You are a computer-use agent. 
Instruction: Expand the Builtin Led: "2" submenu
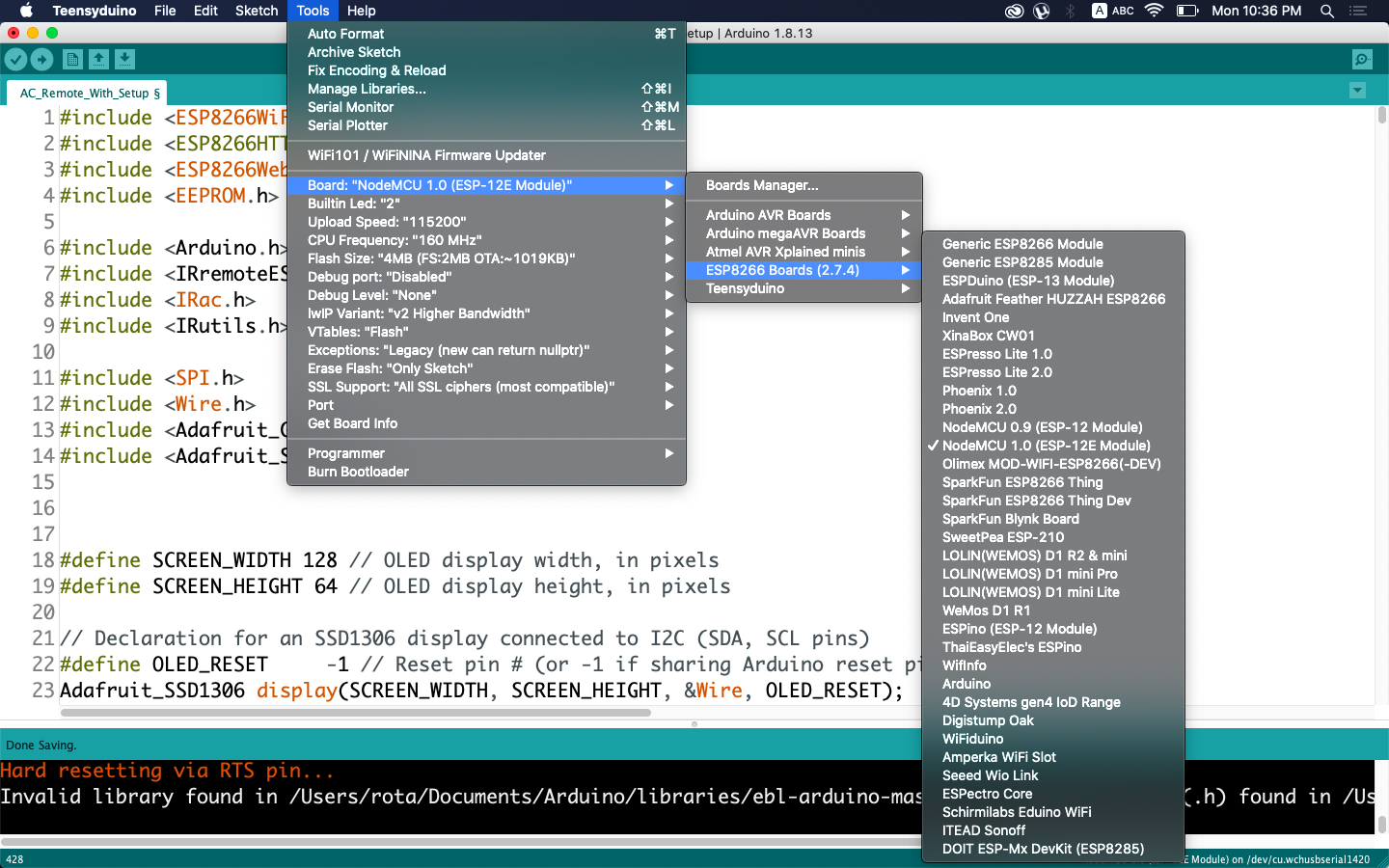point(486,203)
